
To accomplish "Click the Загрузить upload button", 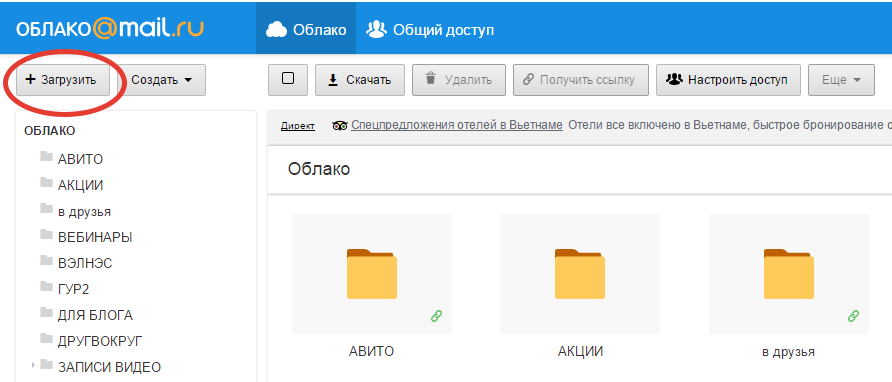I will [63, 80].
